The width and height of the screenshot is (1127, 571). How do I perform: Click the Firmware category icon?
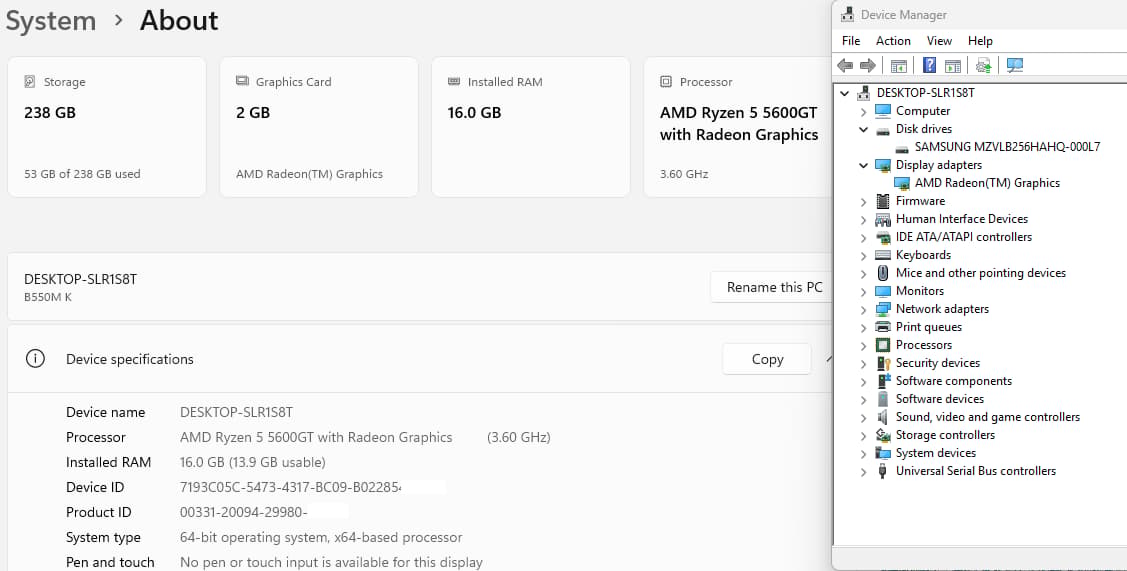point(883,201)
